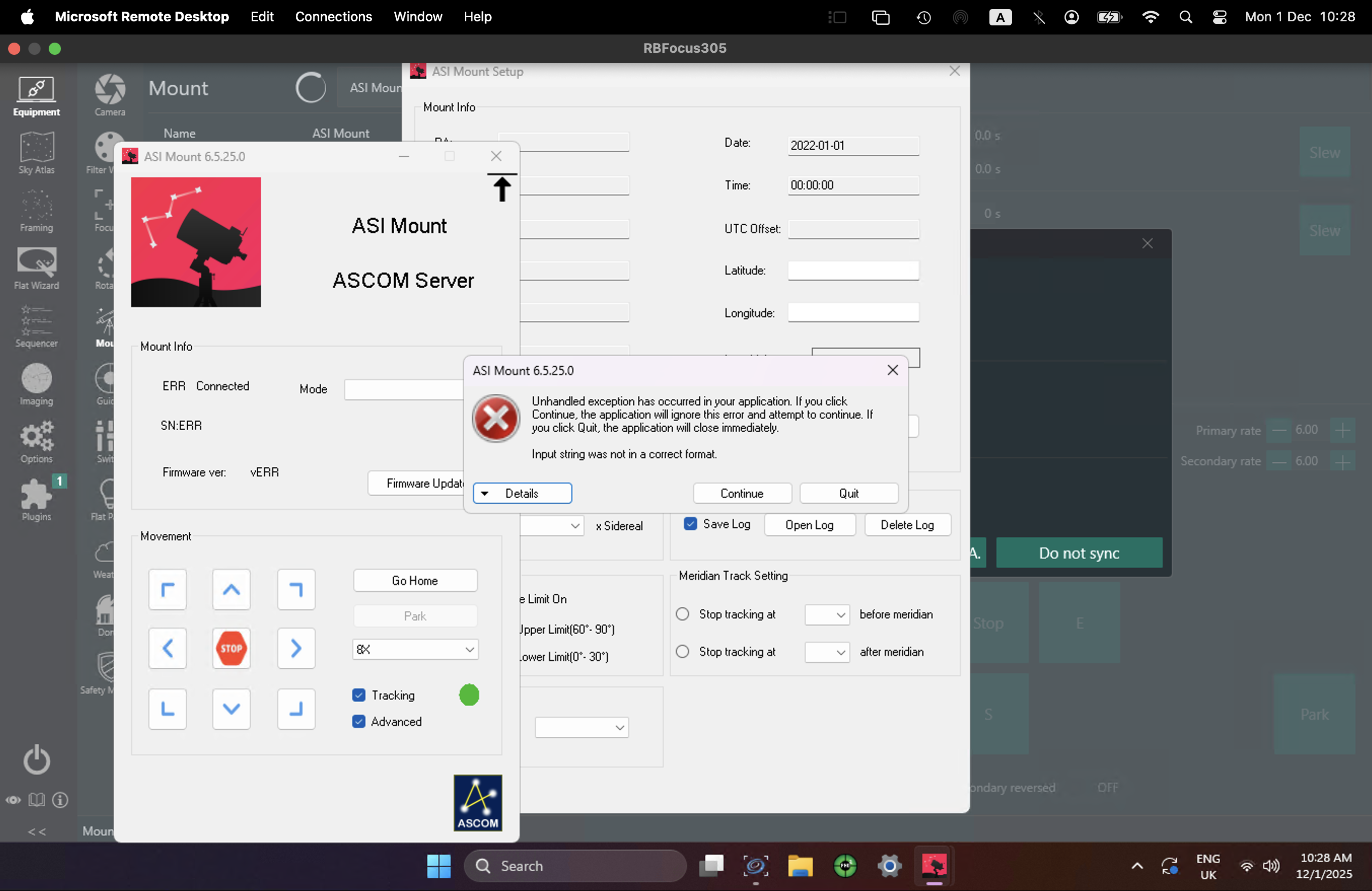Viewport: 1372px width, 891px height.
Task: Toggle the Advanced checkbox
Action: (359, 722)
